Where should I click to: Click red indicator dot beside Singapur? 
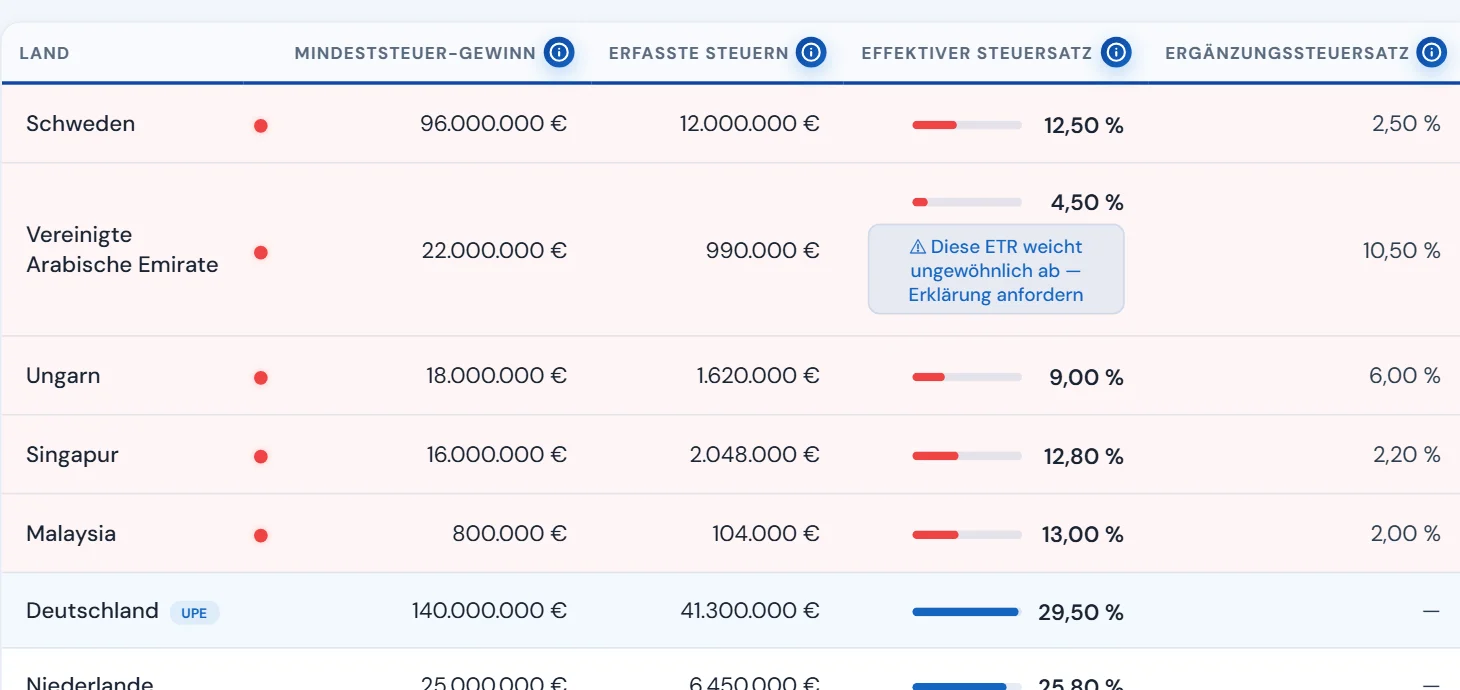click(x=261, y=457)
